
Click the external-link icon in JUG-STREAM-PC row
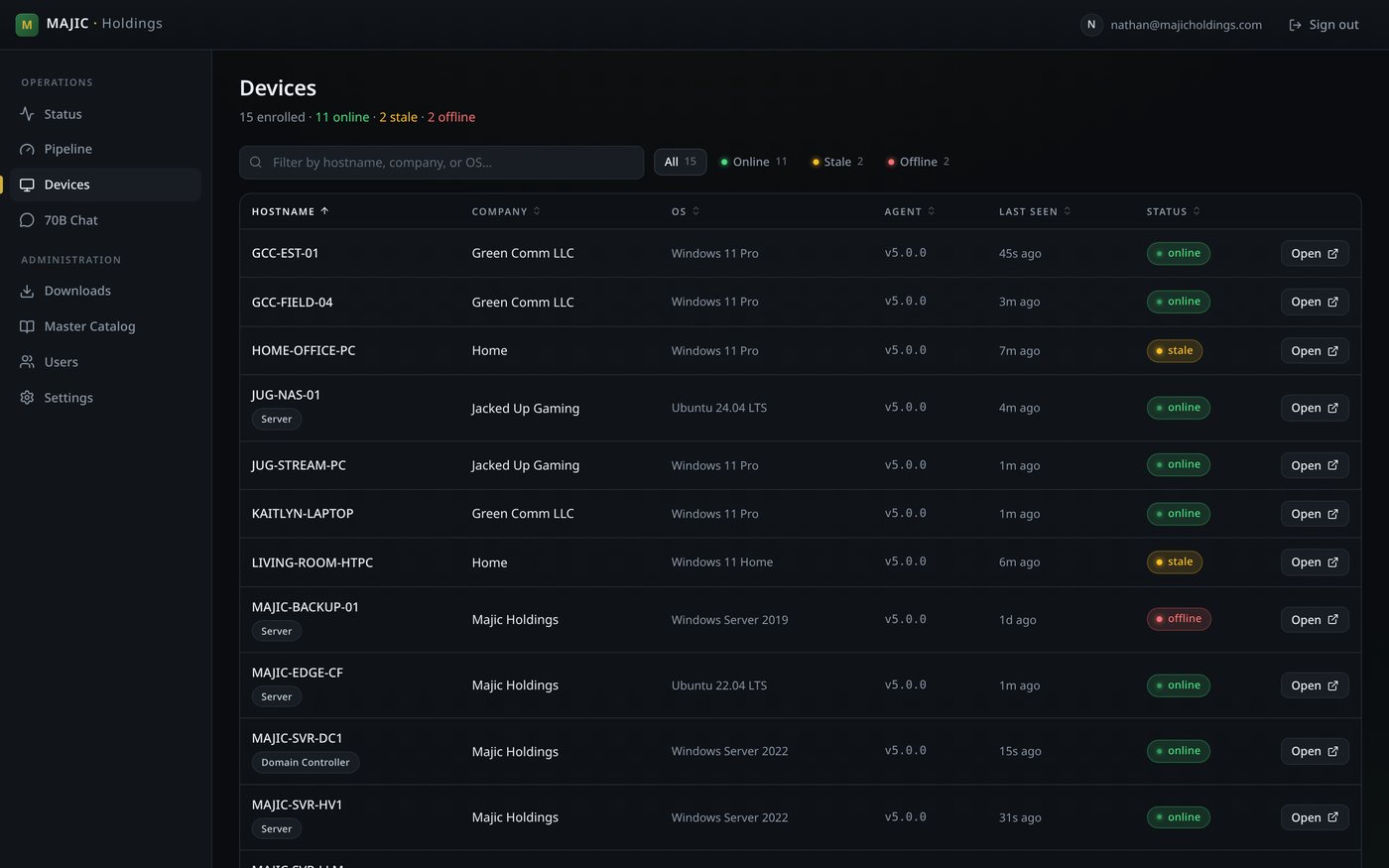[x=1332, y=465]
